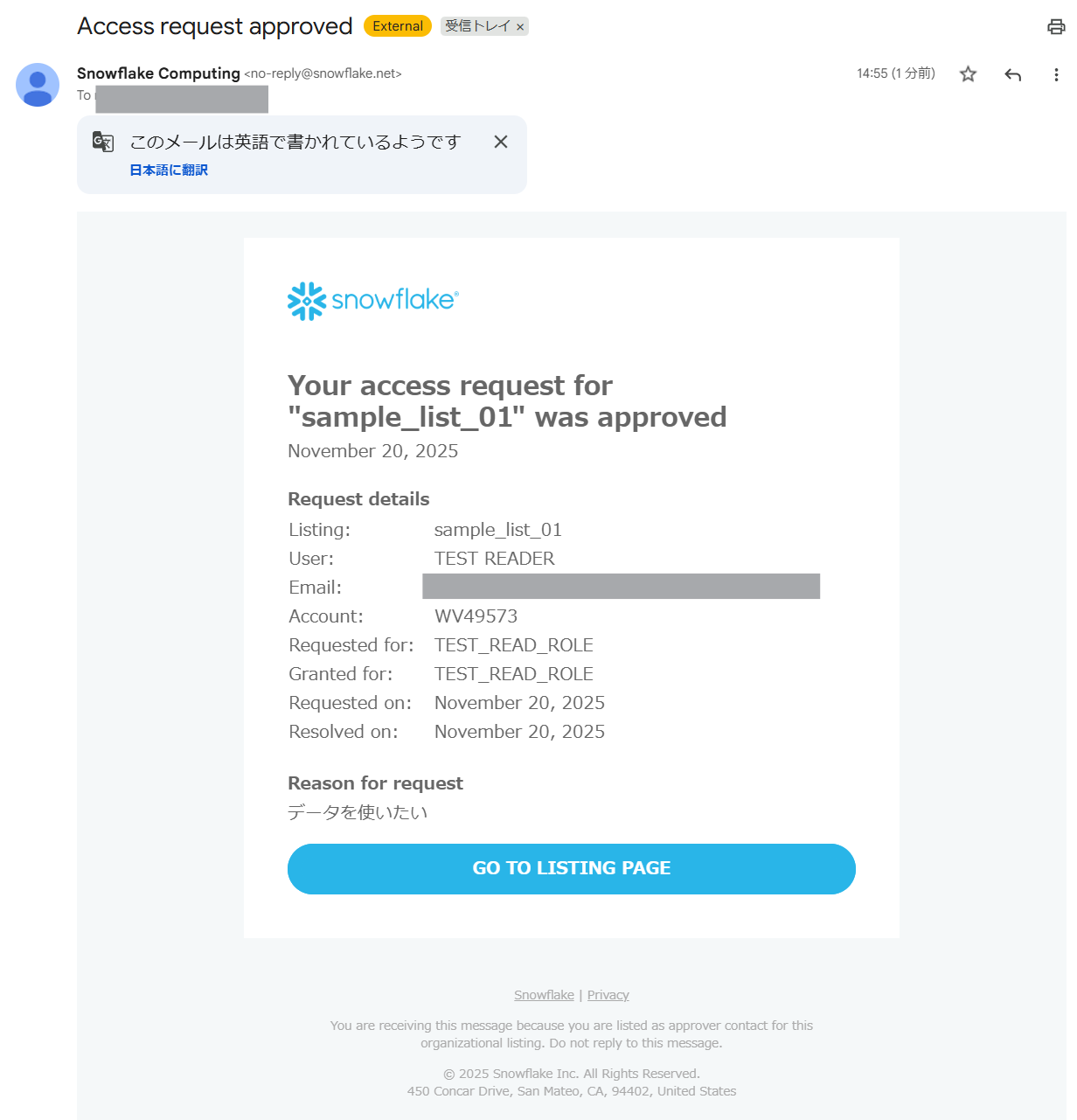1077x1120 pixels.
Task: Click the Snowflake logo image
Action: tap(373, 301)
